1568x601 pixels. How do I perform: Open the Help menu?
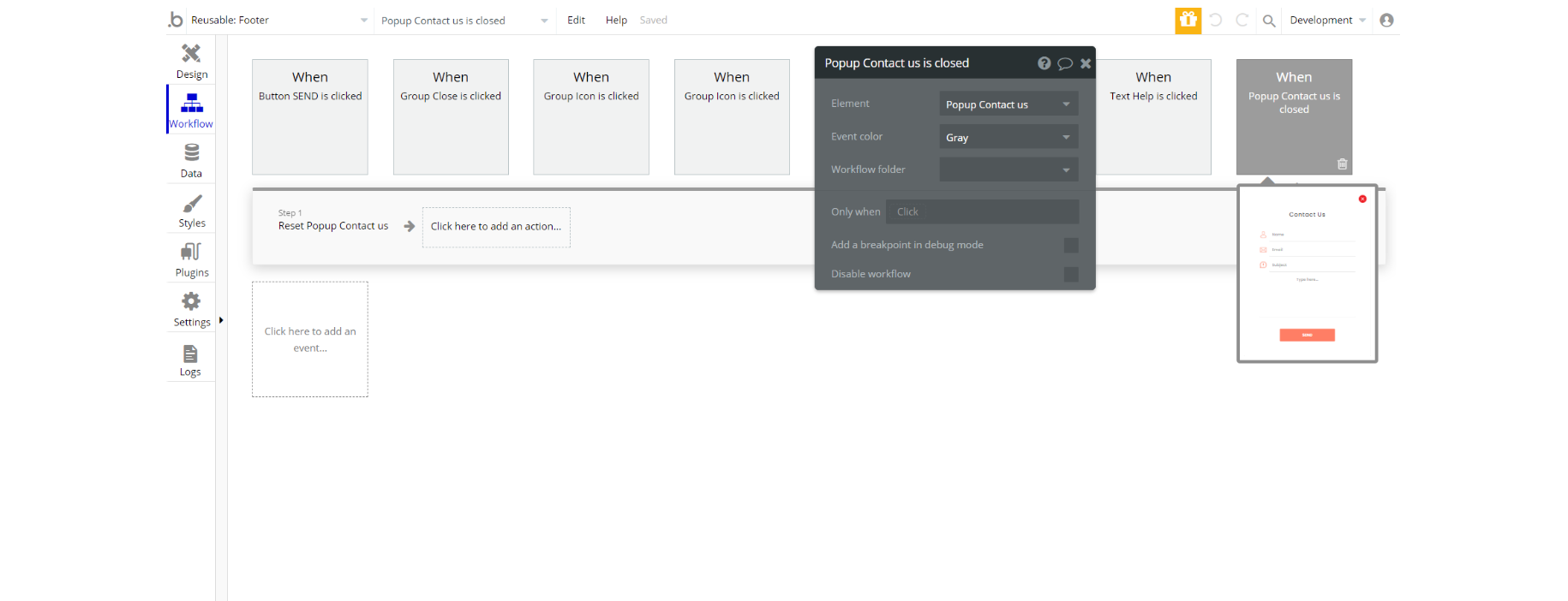[616, 21]
